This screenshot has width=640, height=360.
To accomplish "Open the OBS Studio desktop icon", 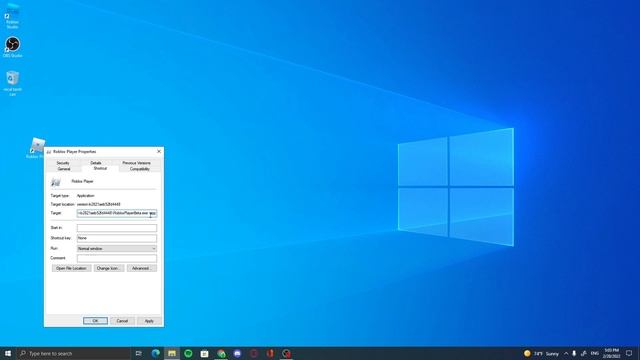I will tap(12, 47).
